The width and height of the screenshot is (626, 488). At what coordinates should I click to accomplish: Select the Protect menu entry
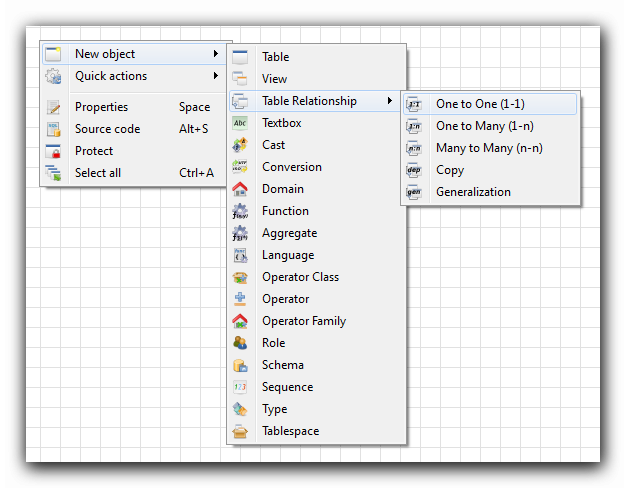(x=134, y=151)
